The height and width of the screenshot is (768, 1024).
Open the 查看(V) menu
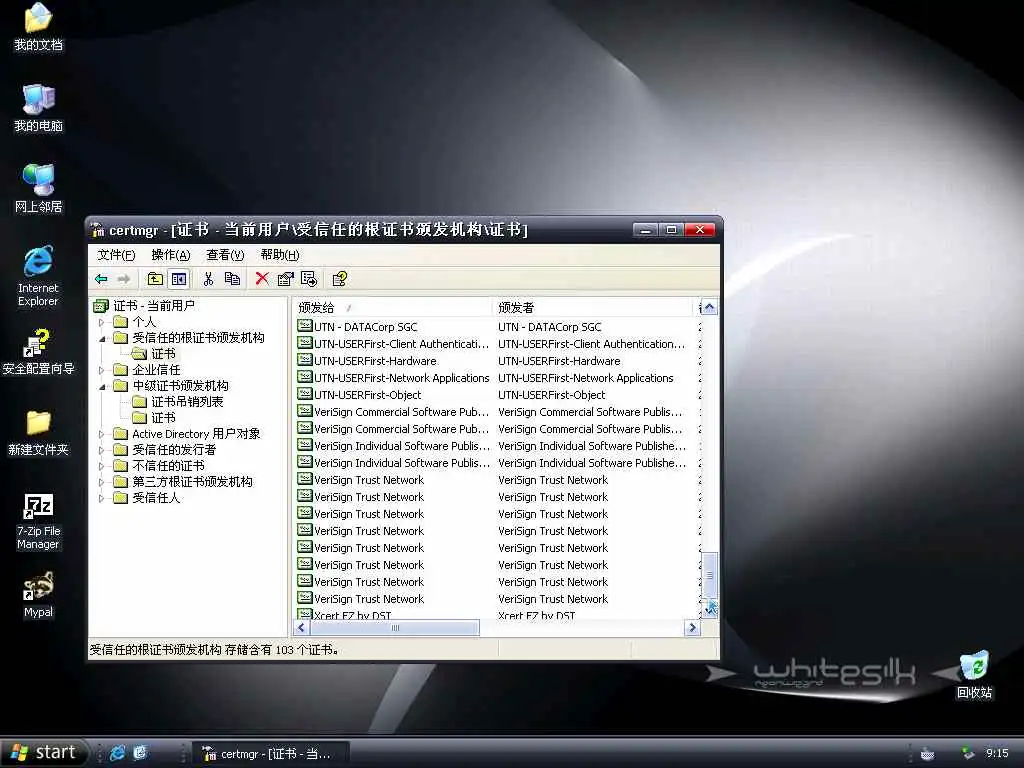click(225, 255)
